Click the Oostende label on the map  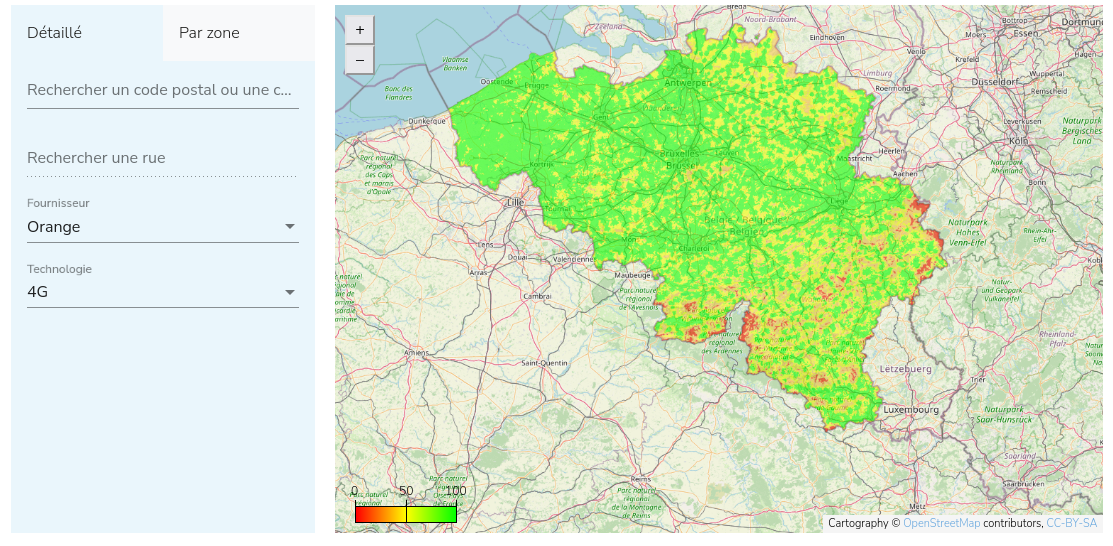tap(497, 82)
